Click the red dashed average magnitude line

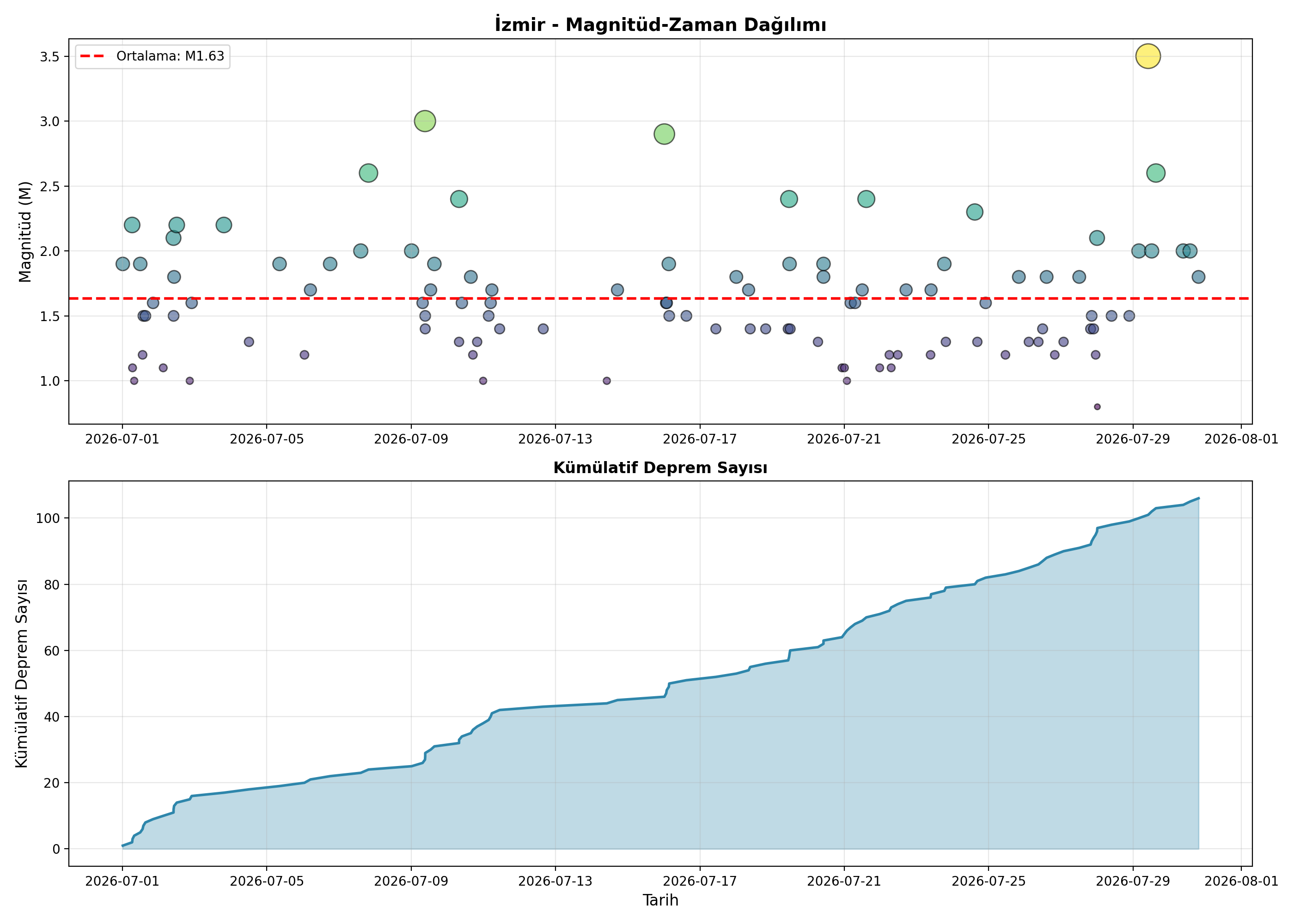[x=660, y=298]
